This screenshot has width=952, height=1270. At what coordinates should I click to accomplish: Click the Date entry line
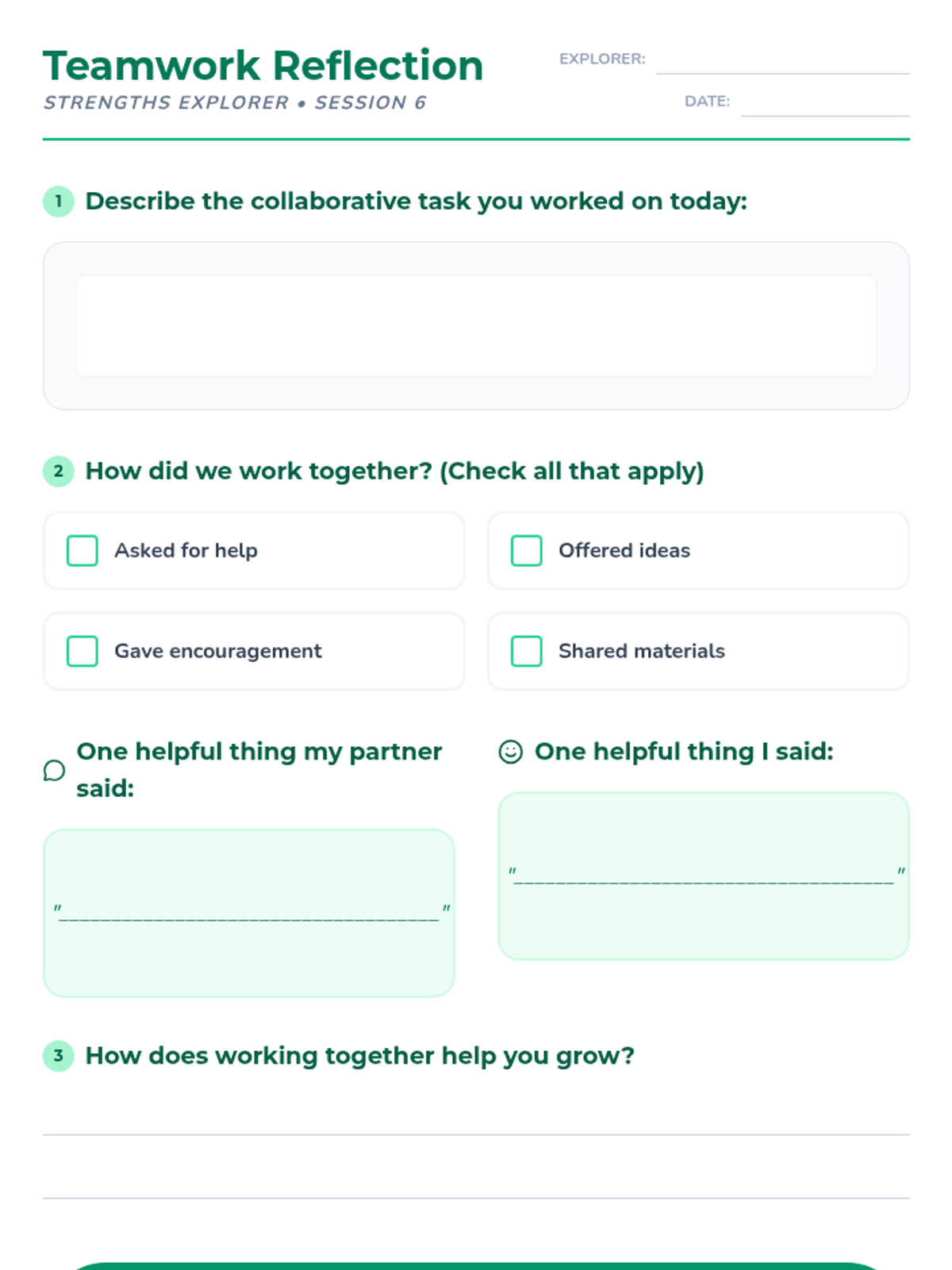click(x=825, y=104)
